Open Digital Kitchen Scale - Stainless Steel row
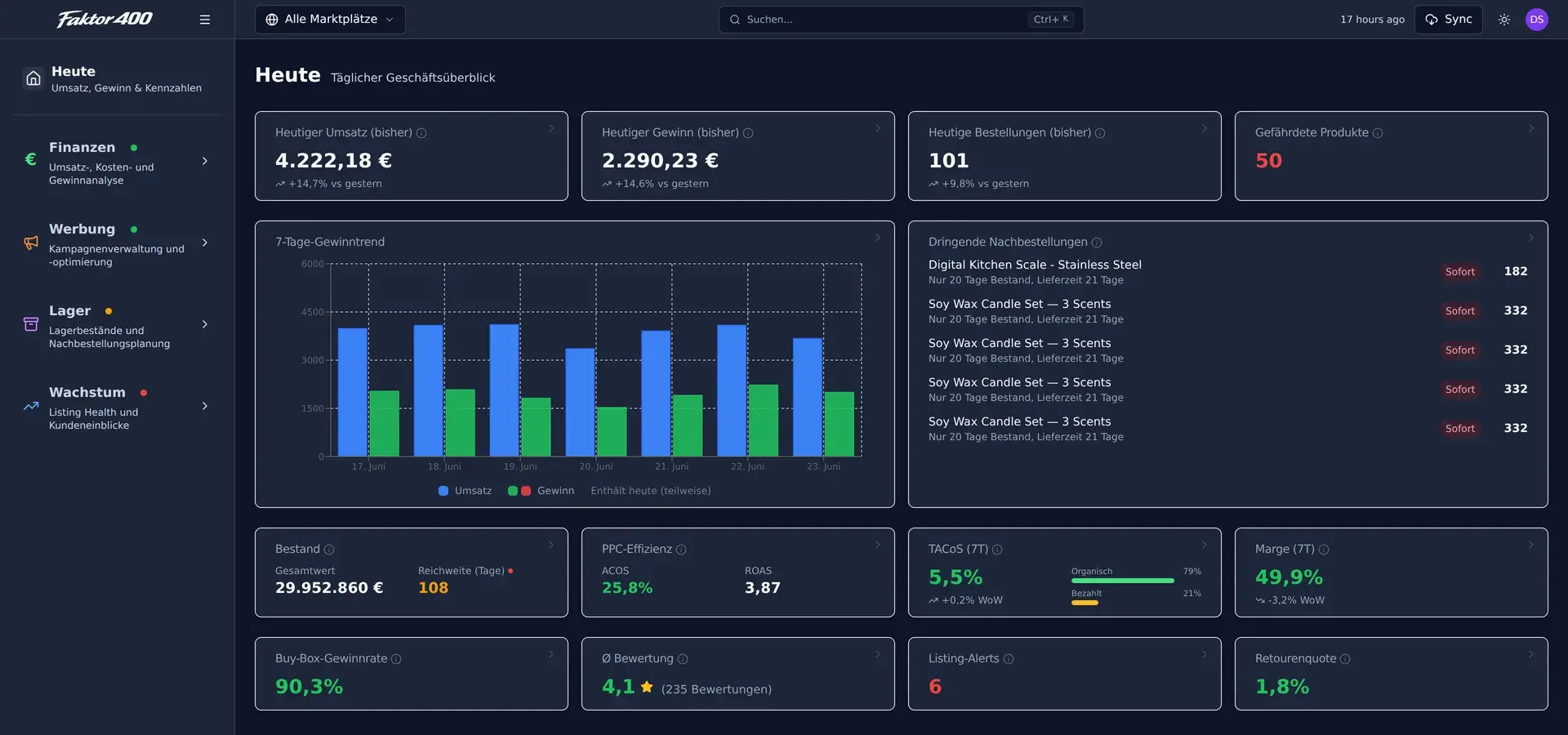The image size is (1568, 735). [x=1227, y=271]
